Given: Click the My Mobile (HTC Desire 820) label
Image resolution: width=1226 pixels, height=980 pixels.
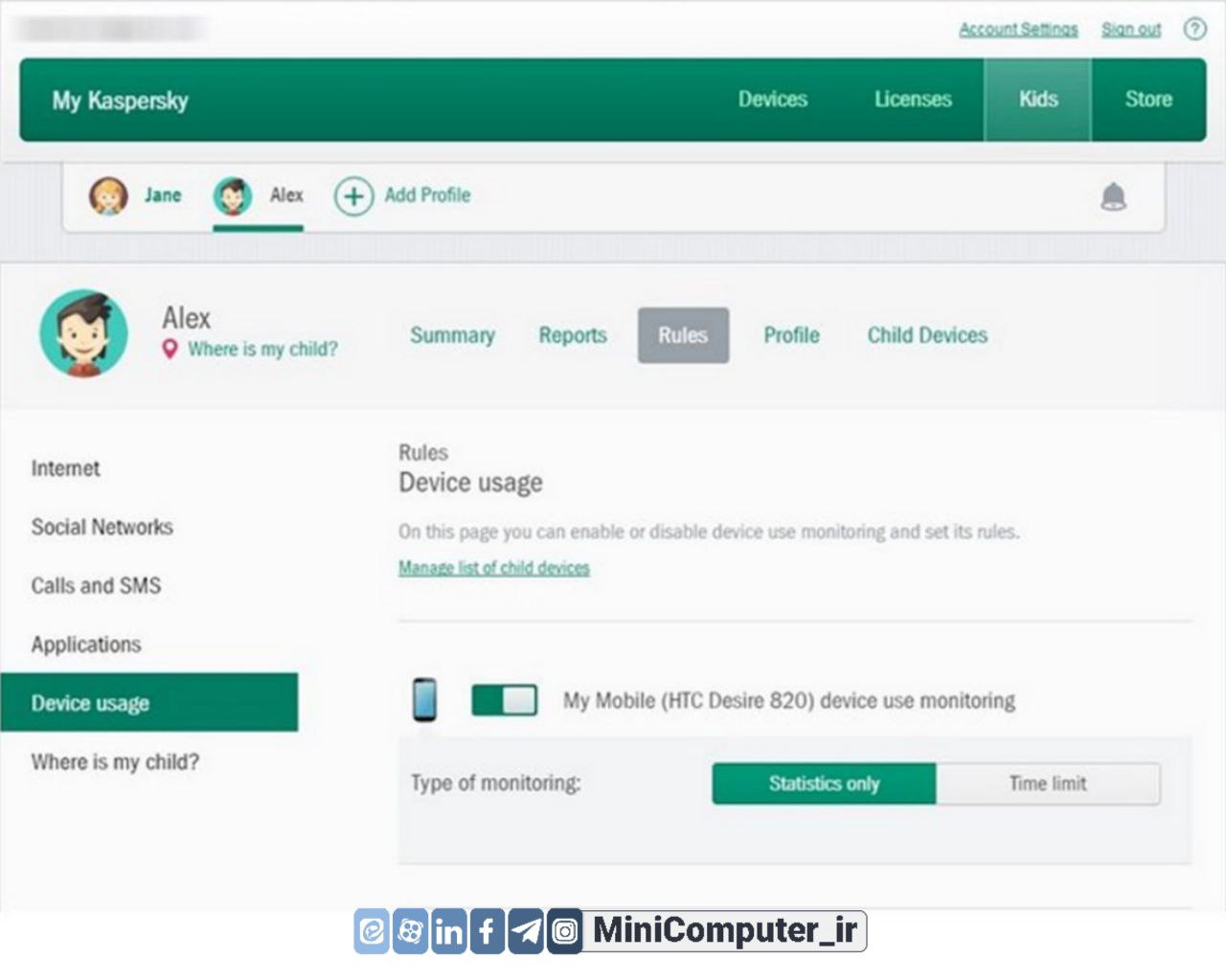Looking at the screenshot, I should click(x=789, y=701).
